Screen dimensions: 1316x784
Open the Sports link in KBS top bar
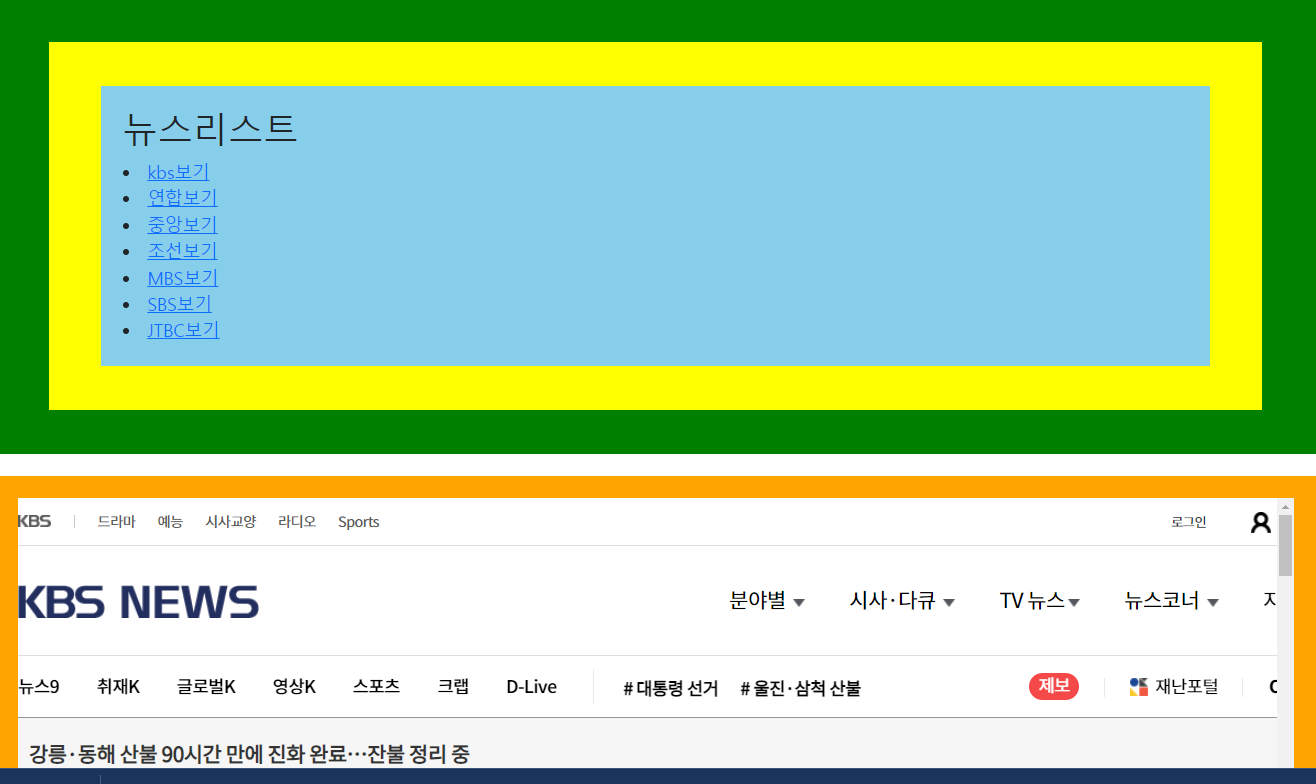point(359,522)
